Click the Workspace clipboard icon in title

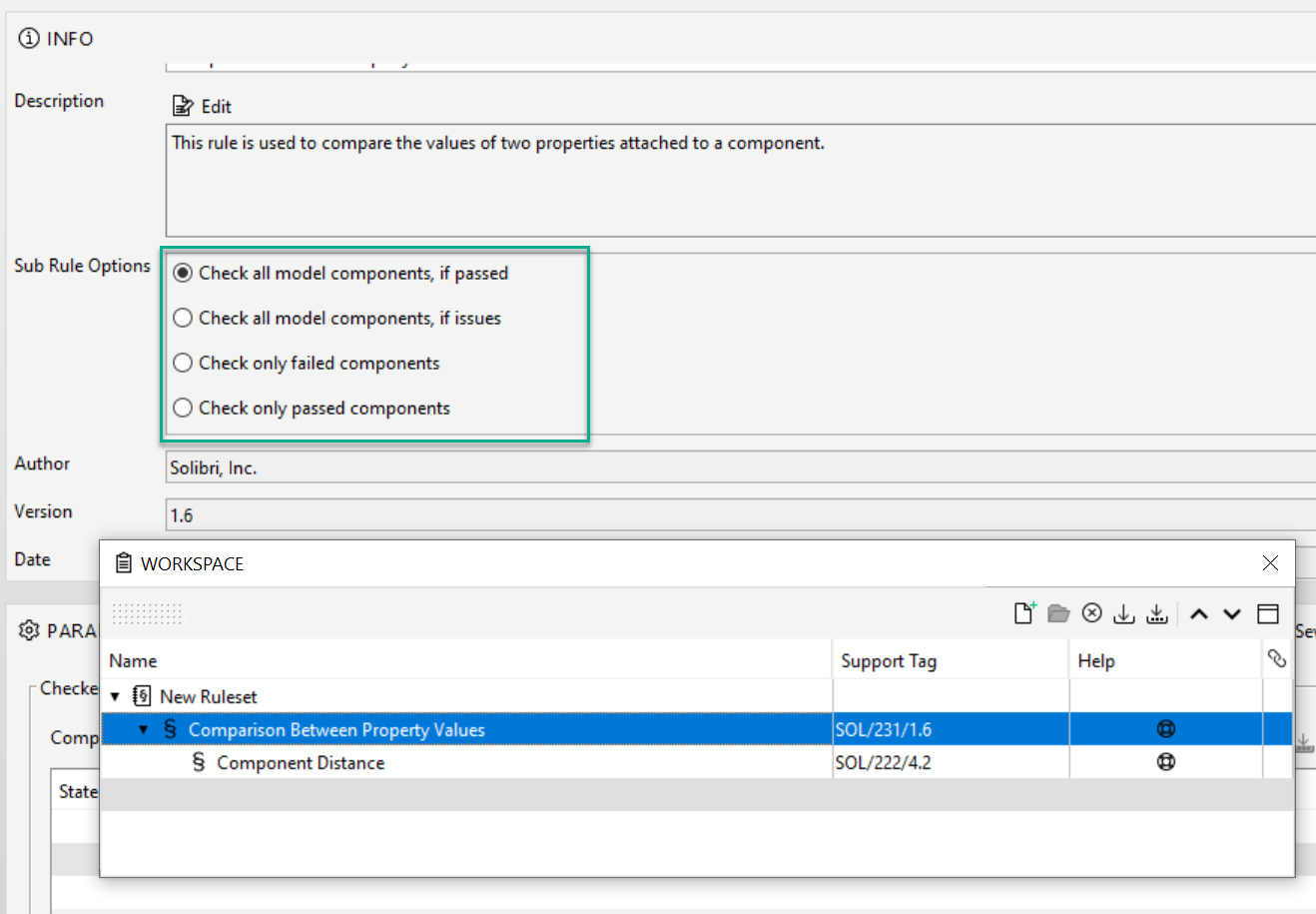coord(124,563)
